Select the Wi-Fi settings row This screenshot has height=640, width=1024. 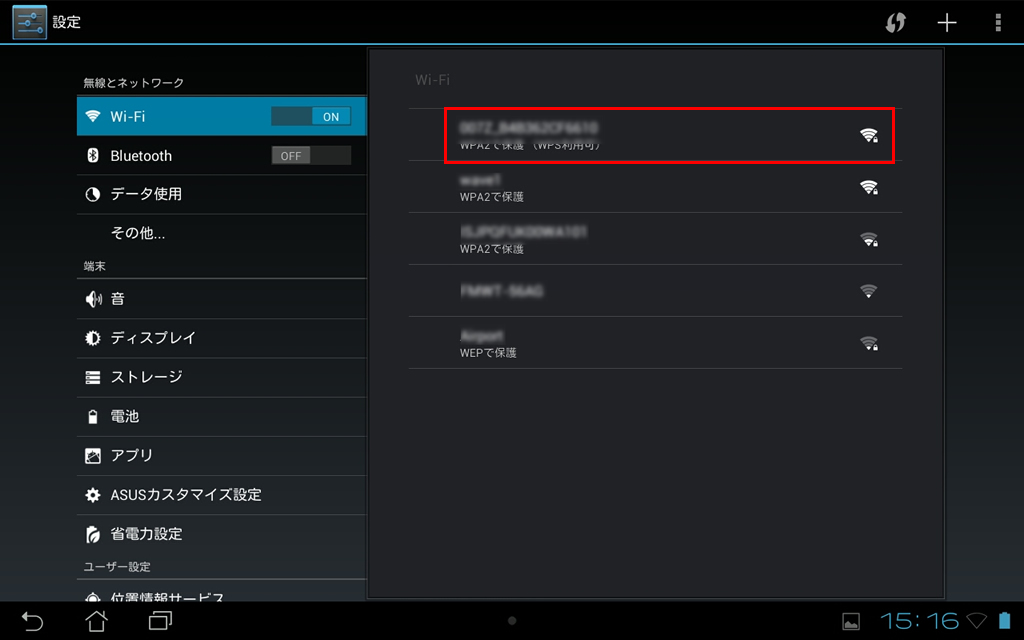[222, 116]
